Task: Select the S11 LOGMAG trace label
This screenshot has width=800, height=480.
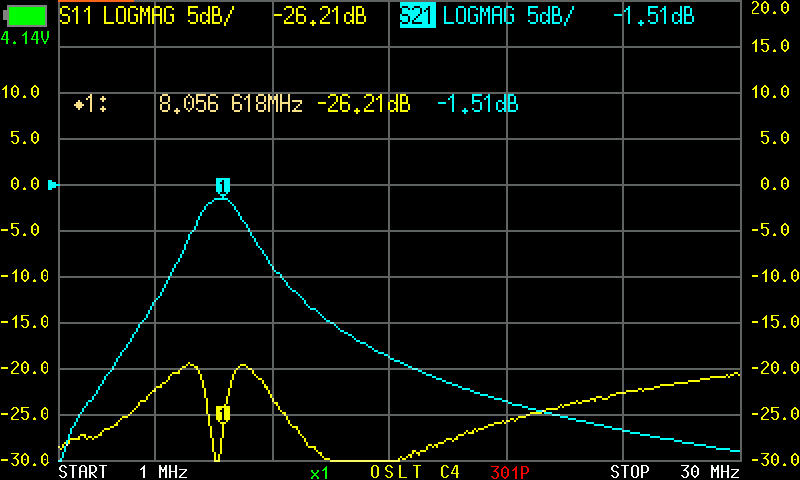Action: click(x=146, y=16)
